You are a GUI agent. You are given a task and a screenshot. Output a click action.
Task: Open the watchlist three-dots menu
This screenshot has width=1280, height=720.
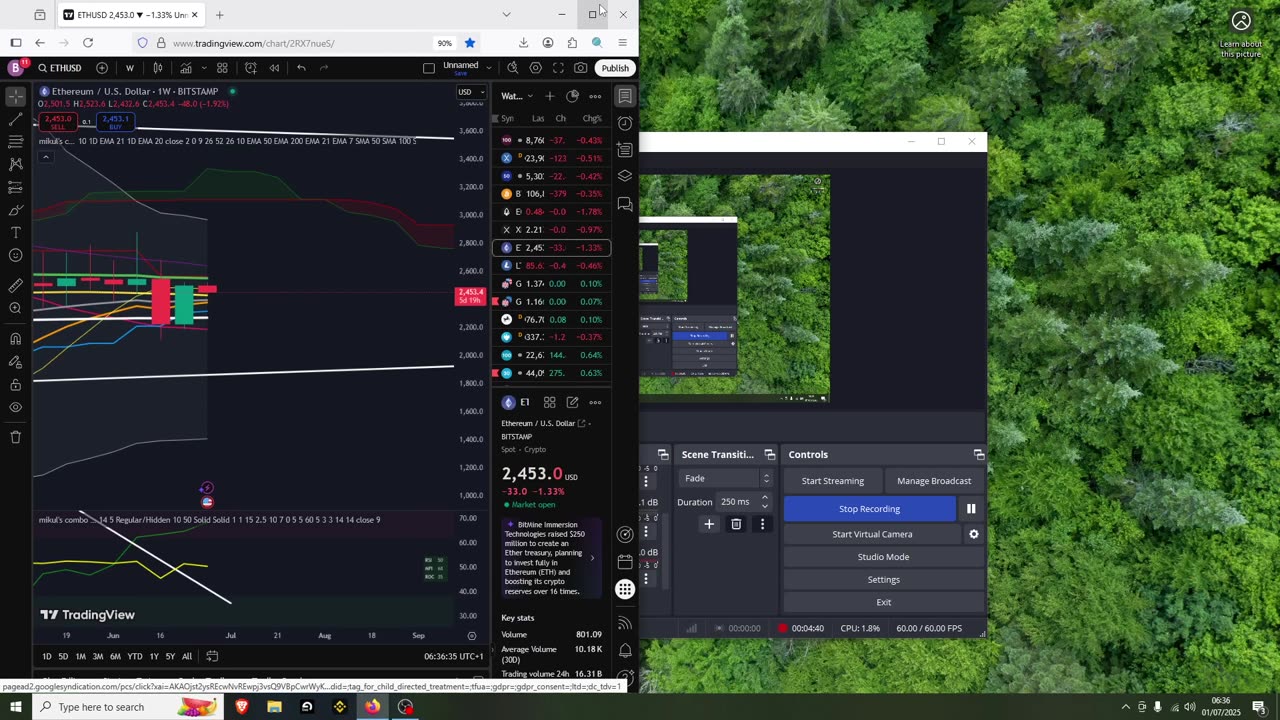pyautogui.click(x=595, y=96)
